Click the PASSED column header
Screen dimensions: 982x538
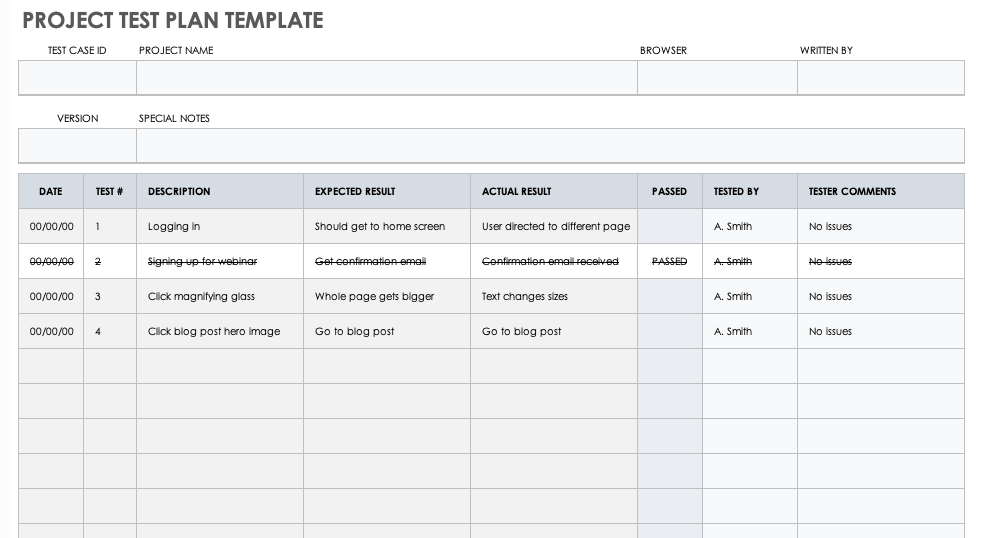[x=669, y=191]
